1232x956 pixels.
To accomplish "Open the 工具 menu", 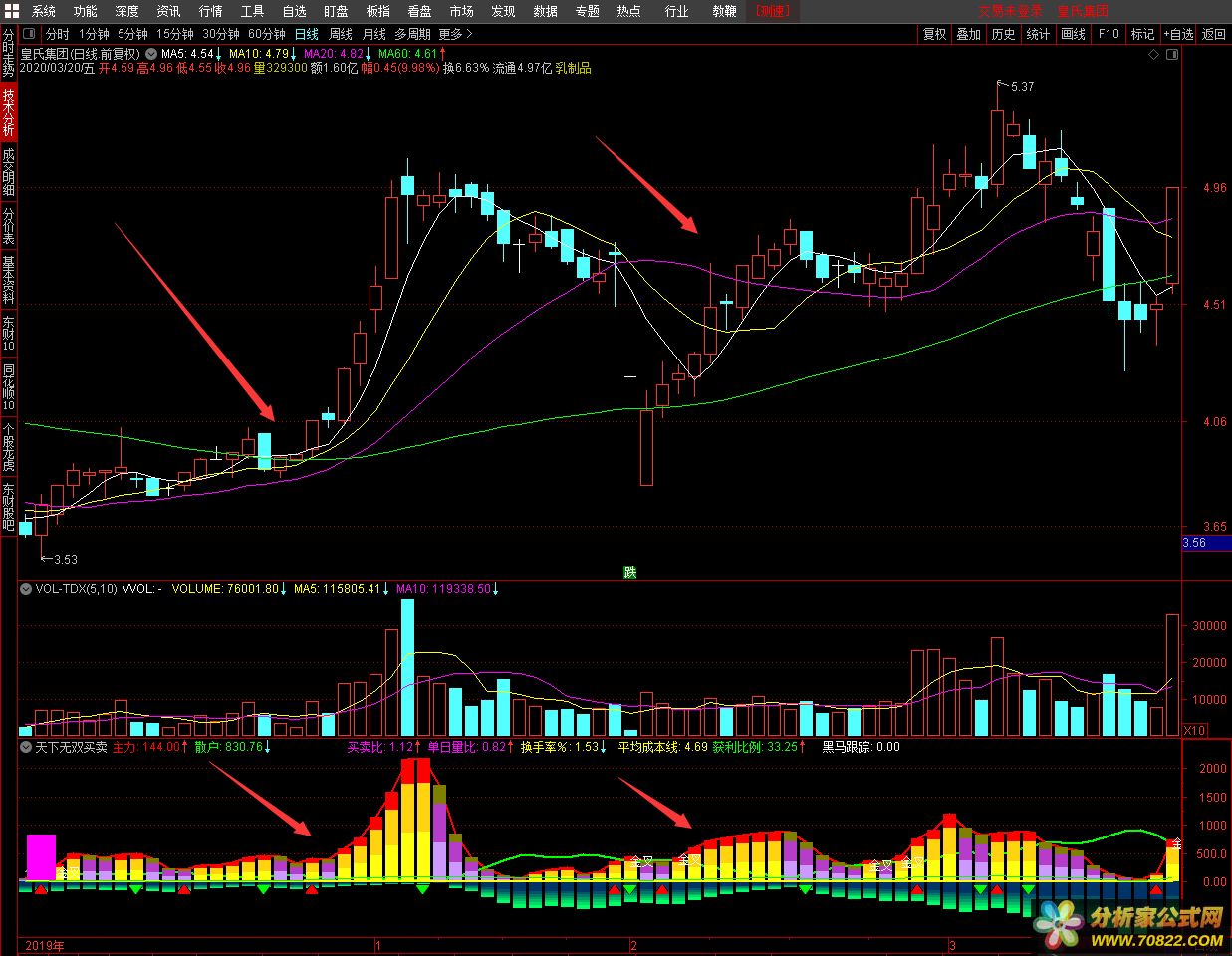I will tap(253, 11).
